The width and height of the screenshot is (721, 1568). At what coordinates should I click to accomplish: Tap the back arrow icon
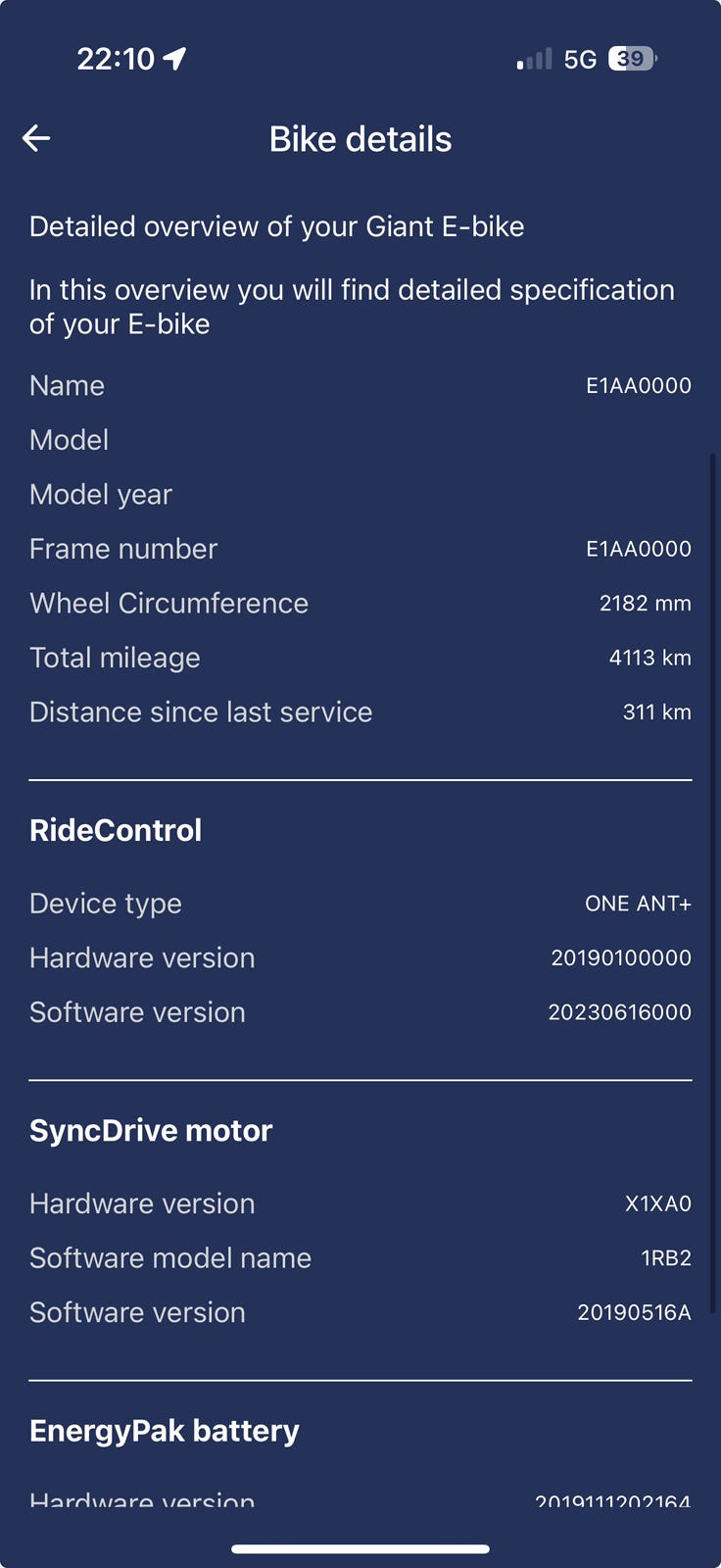point(36,138)
